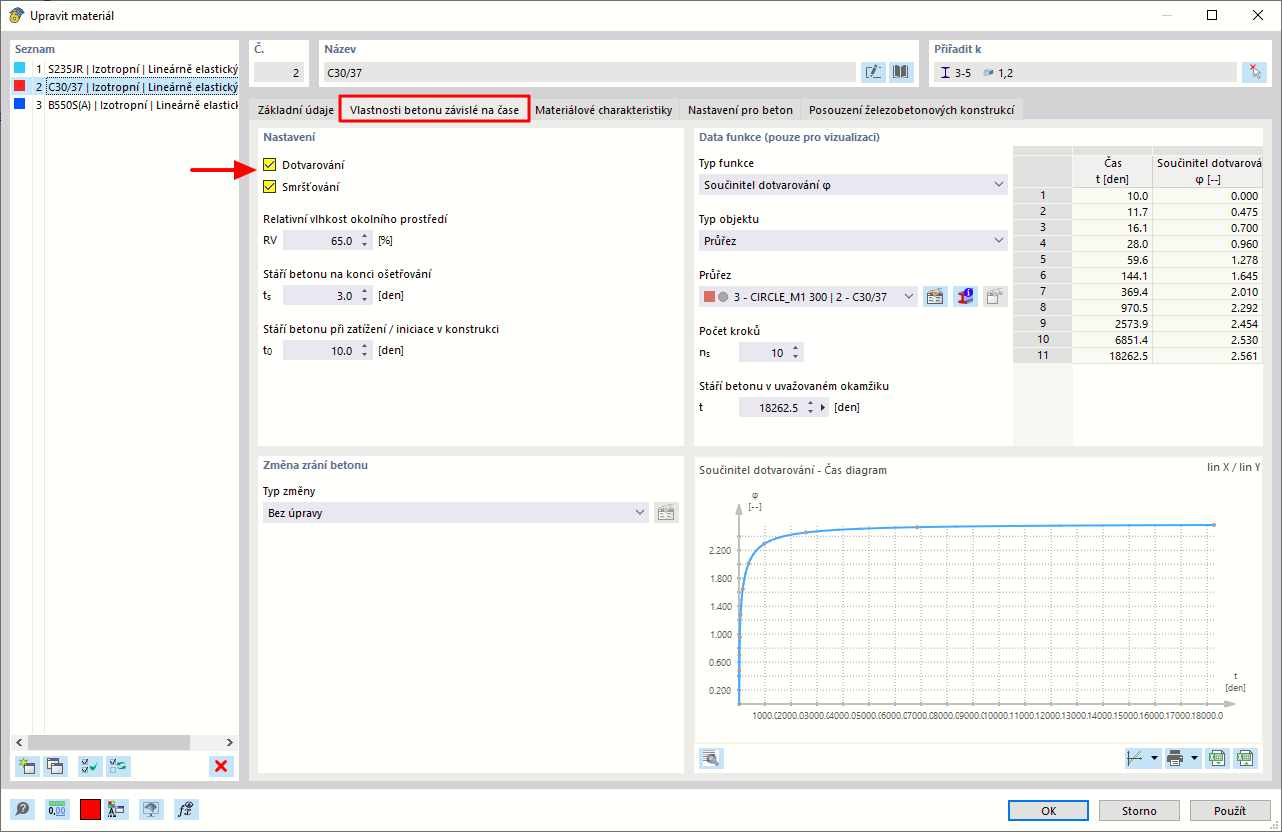Screen dimensions: 1282x832
Task: Expand the print options dropdown arrow
Action: tap(1195, 758)
